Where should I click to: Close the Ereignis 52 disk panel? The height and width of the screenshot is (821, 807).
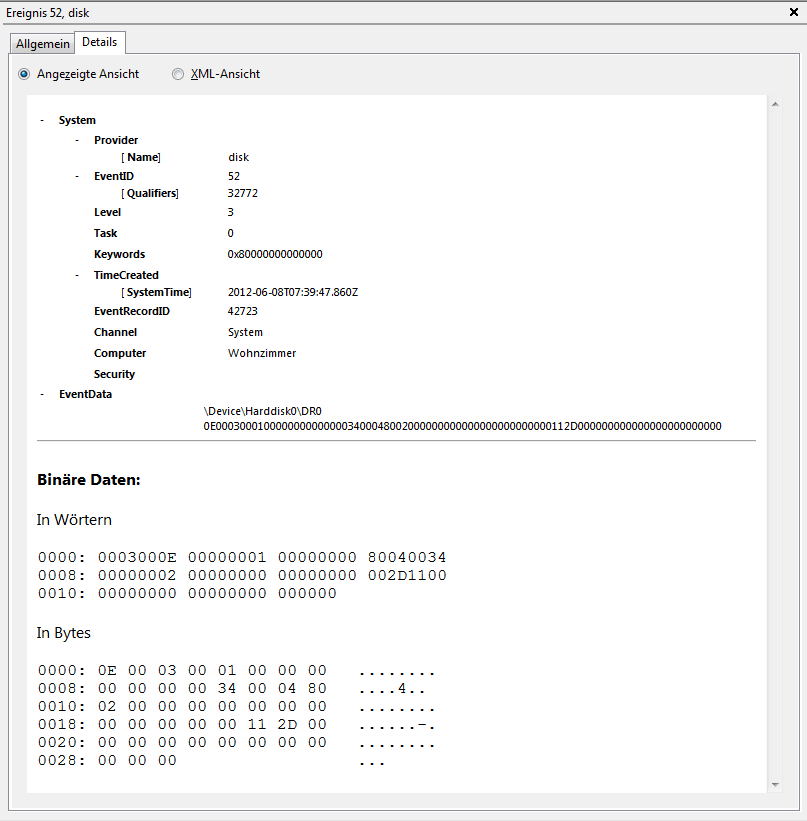793,12
